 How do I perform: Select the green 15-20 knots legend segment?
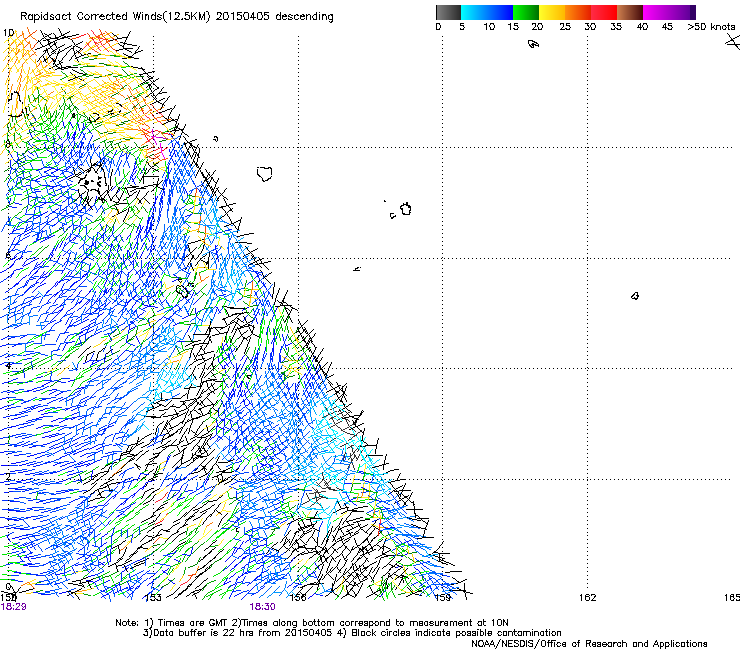tap(526, 12)
